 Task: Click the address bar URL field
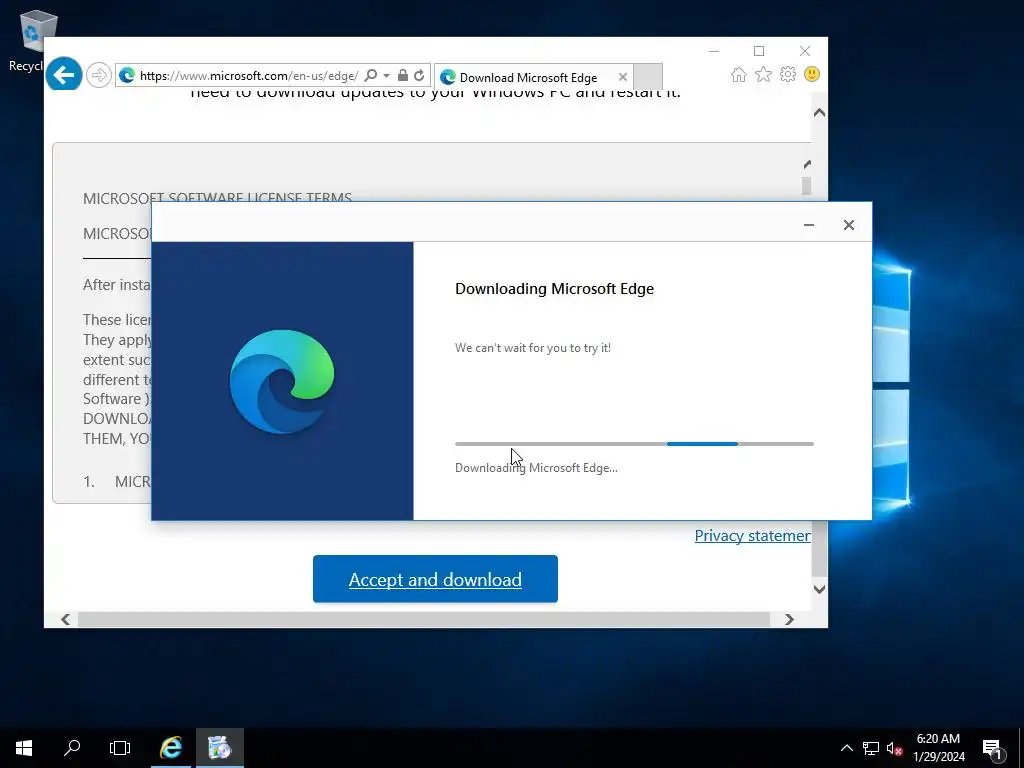(x=249, y=76)
